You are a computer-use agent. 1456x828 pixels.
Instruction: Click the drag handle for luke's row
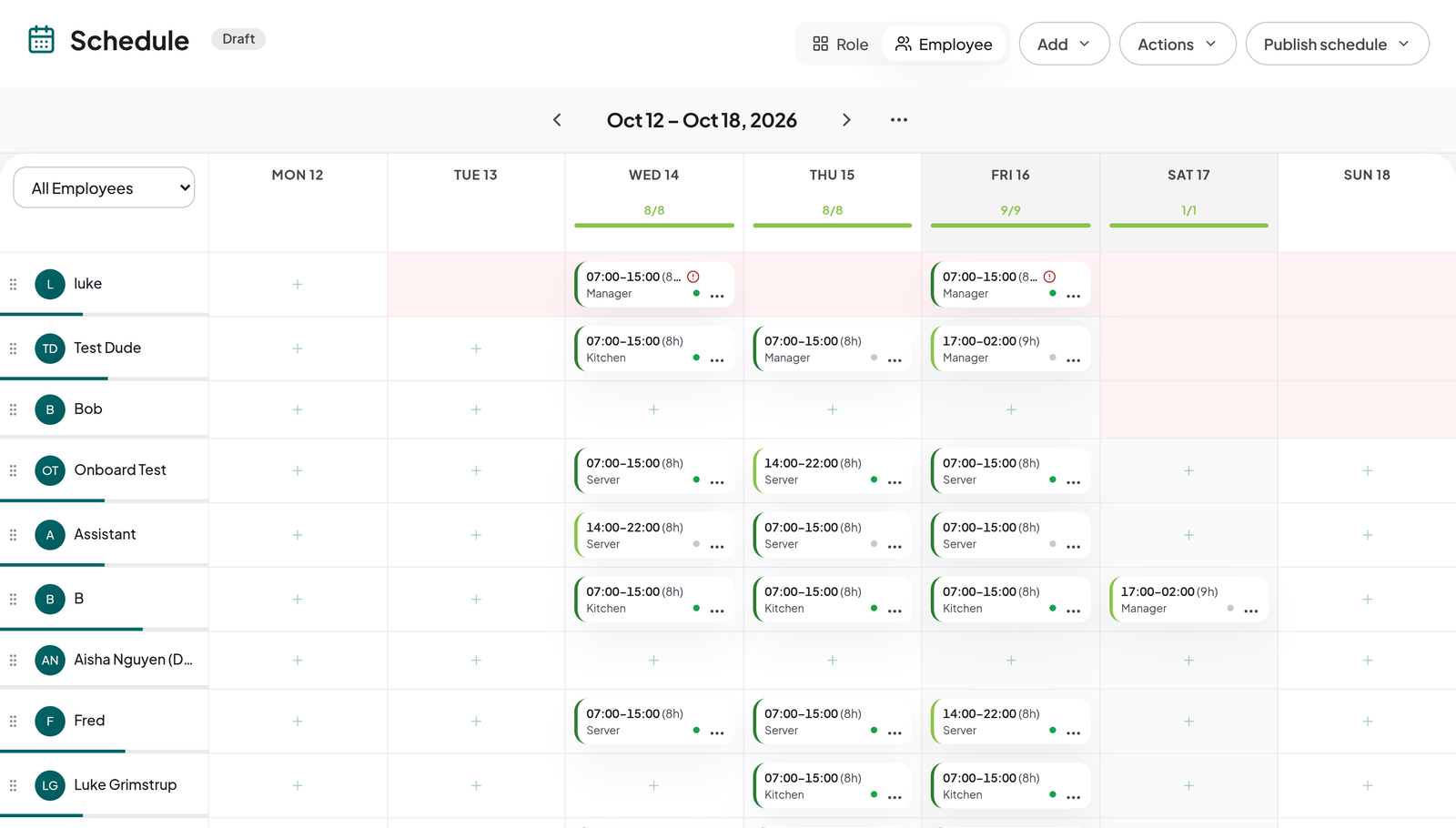(x=13, y=284)
